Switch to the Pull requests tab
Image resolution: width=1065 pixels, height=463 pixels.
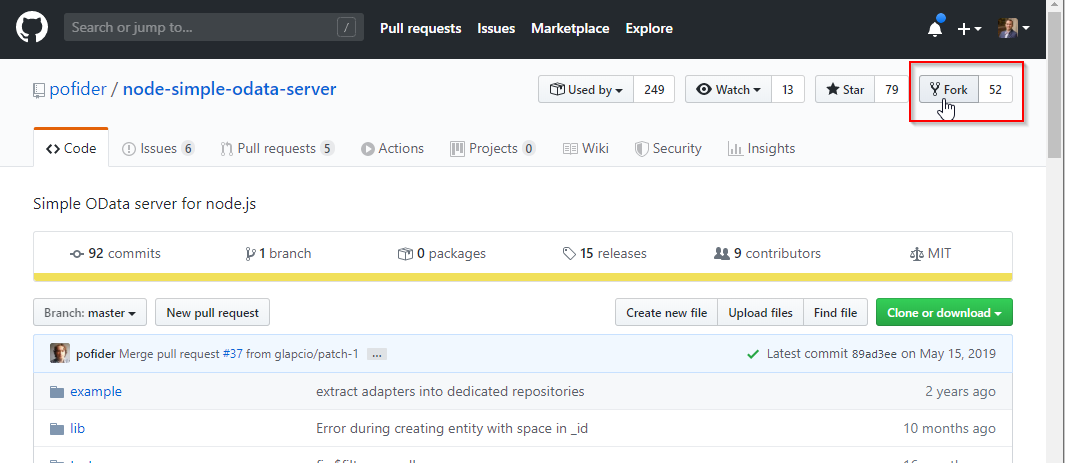tap(278, 148)
